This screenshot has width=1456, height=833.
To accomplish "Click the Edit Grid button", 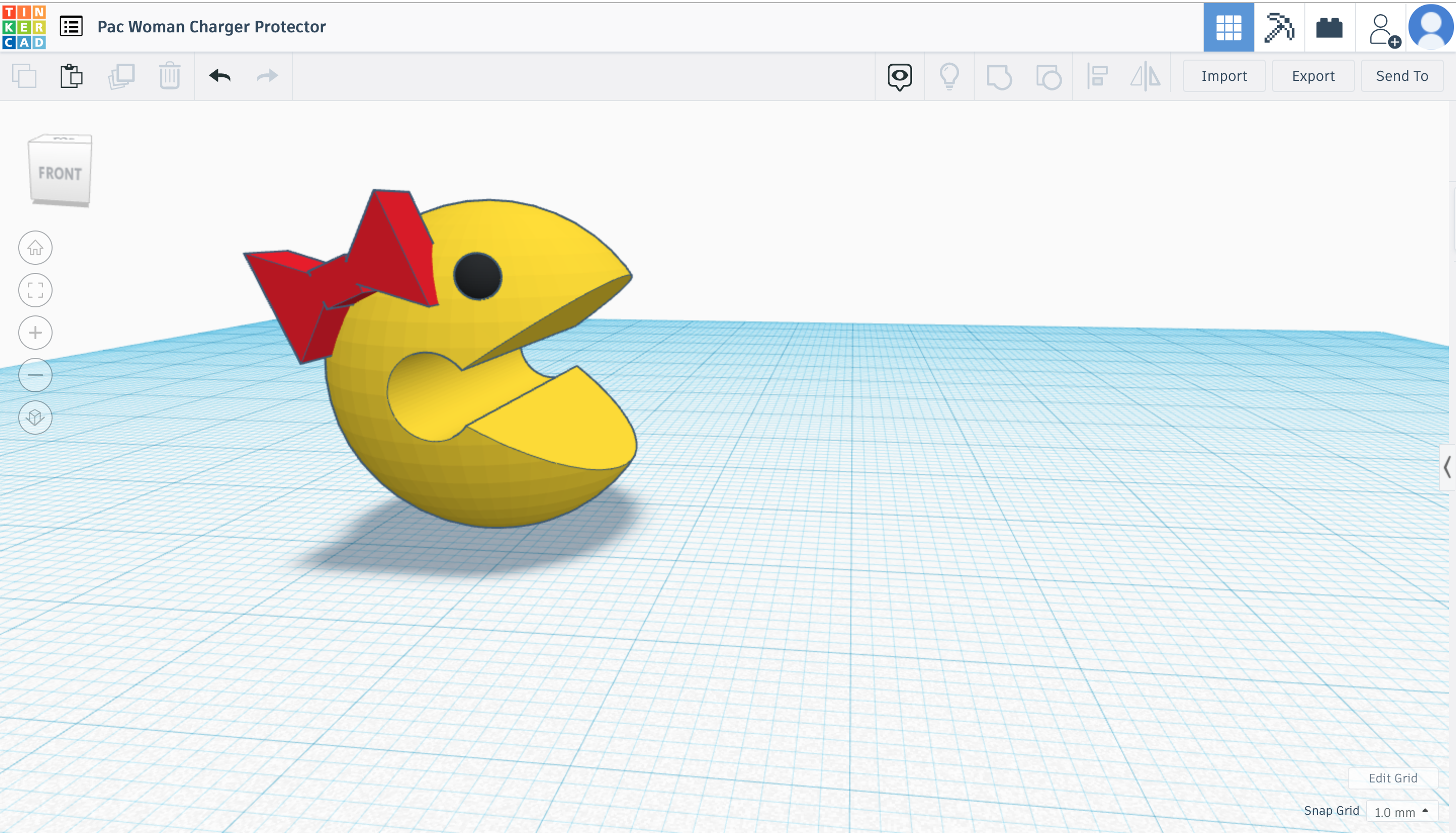I will coord(1392,777).
